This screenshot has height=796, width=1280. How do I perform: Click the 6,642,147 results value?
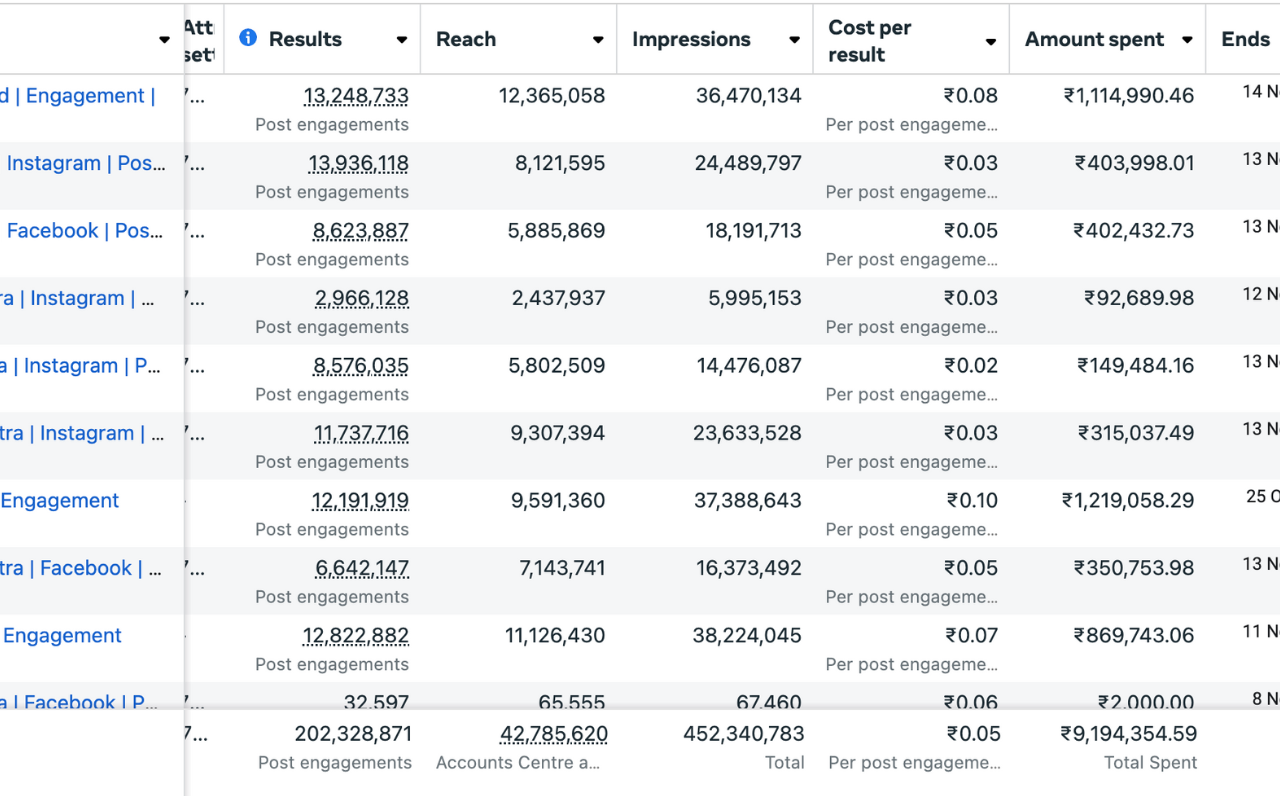tap(361, 568)
